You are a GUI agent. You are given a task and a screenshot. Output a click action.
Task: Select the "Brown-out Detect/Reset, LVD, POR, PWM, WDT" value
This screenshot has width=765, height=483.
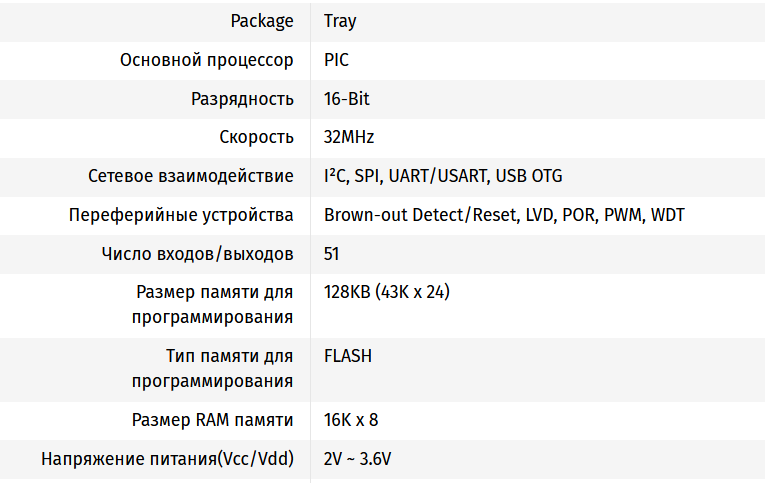click(504, 215)
